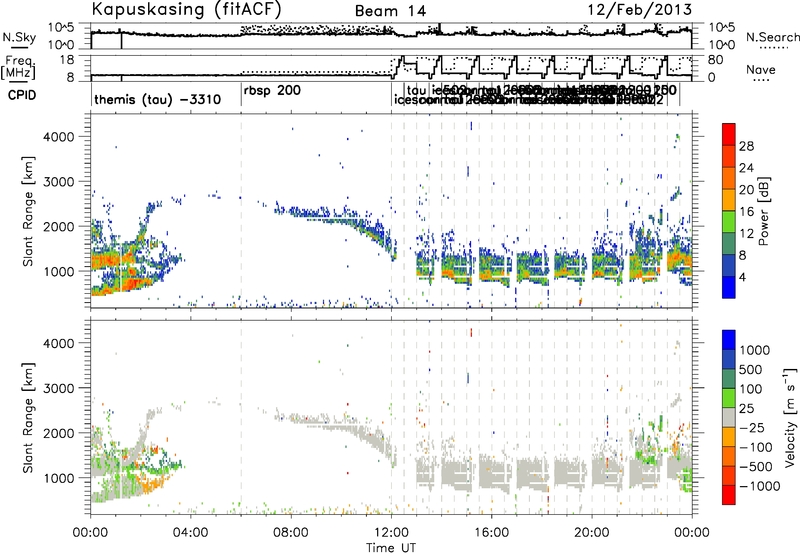Screen dimensions: 800x554
Task: Select the "rbsp 200" CPID entry
Action: [272, 90]
